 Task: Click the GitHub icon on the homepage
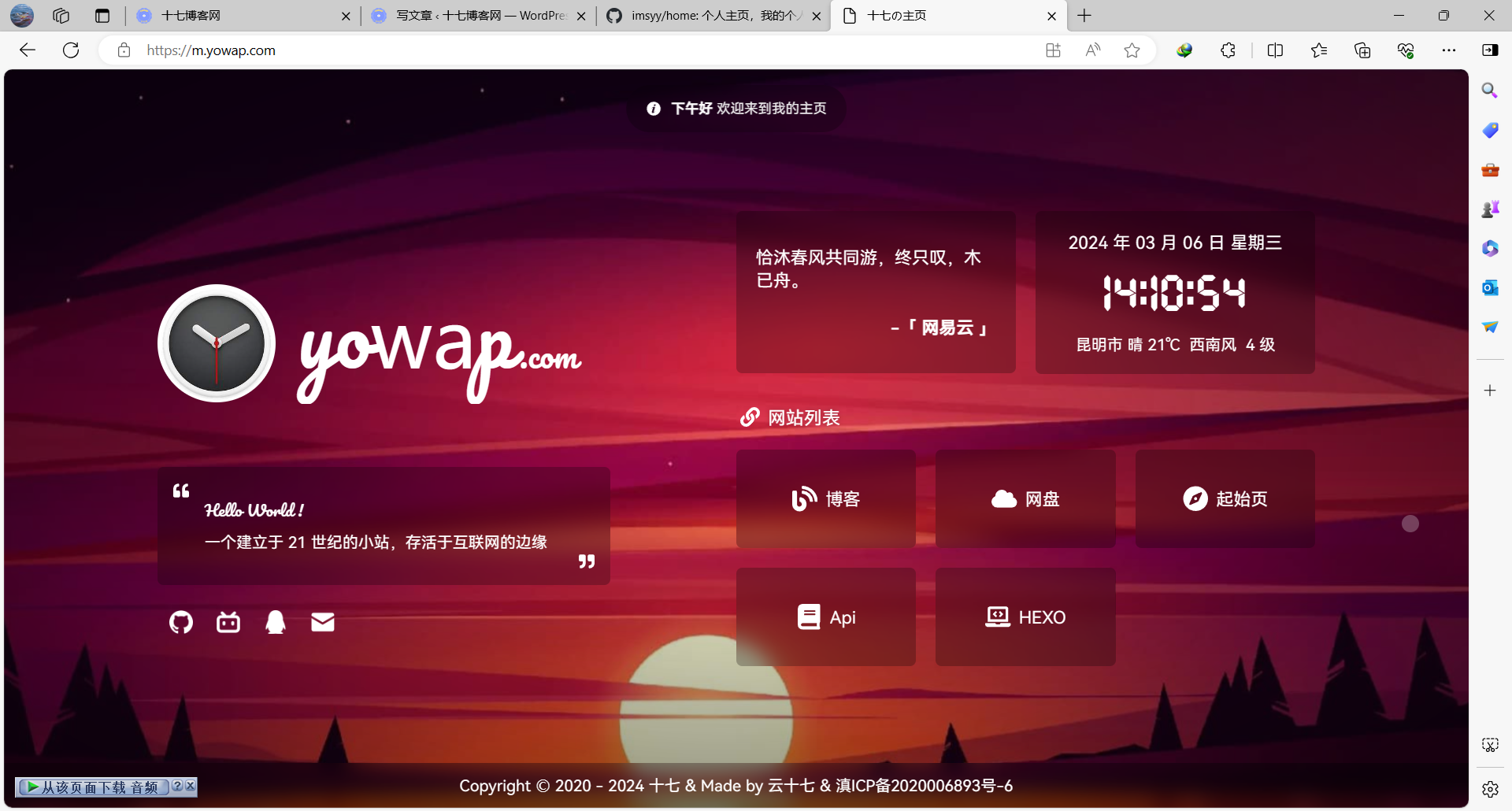tap(180, 622)
